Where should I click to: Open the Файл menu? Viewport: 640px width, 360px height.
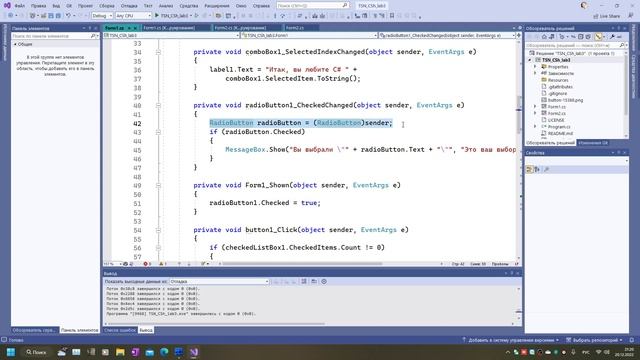20,6
